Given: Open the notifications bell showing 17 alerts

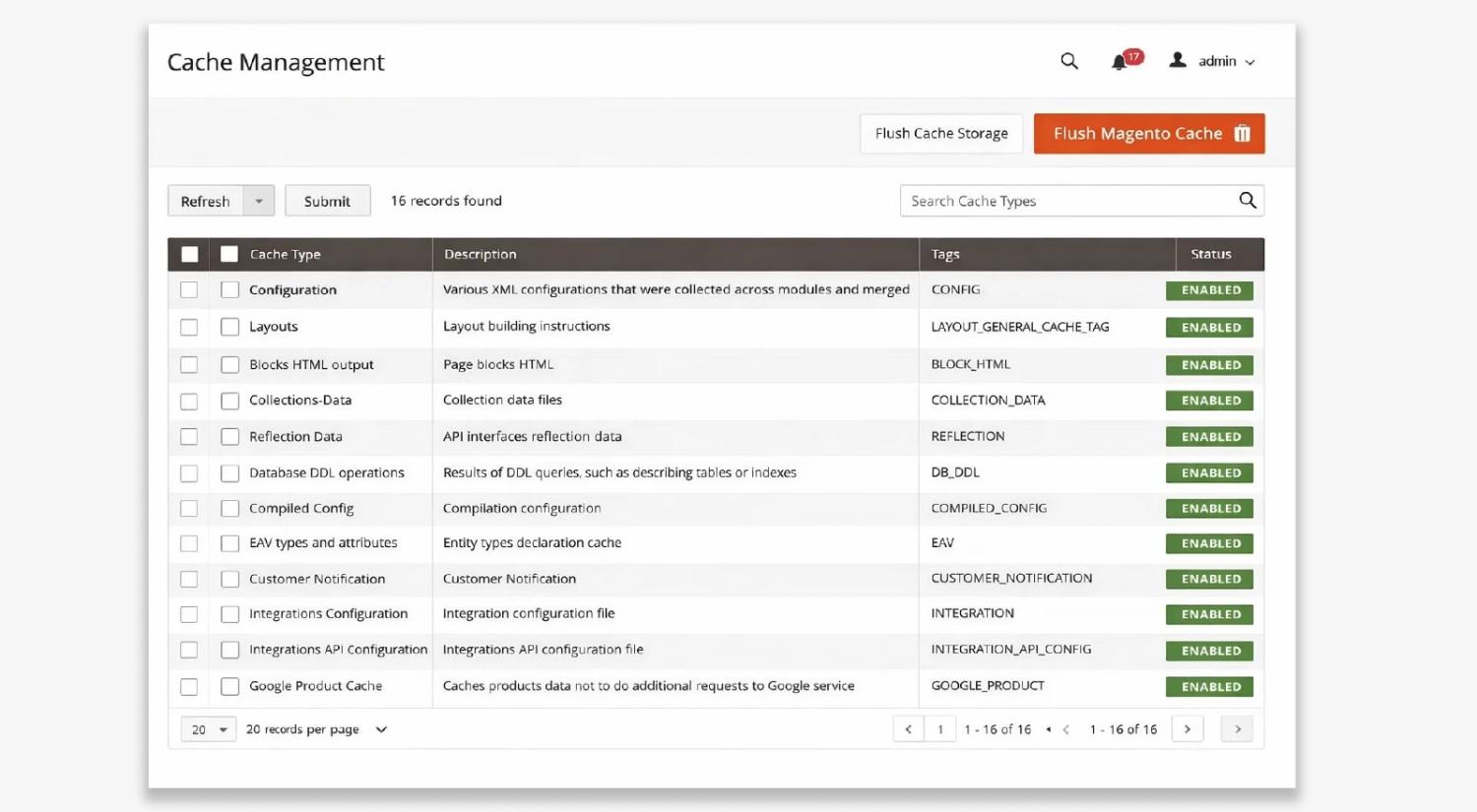Looking at the screenshot, I should pos(1120,62).
